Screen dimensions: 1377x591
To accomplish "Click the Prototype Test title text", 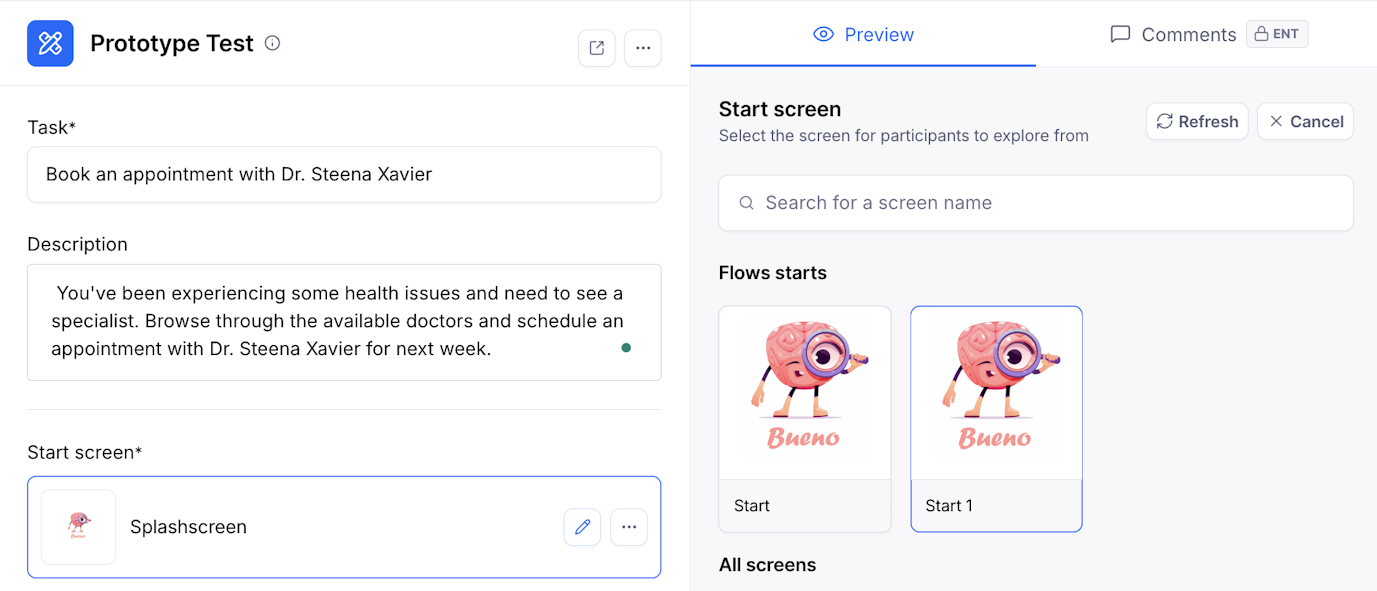I will point(172,43).
